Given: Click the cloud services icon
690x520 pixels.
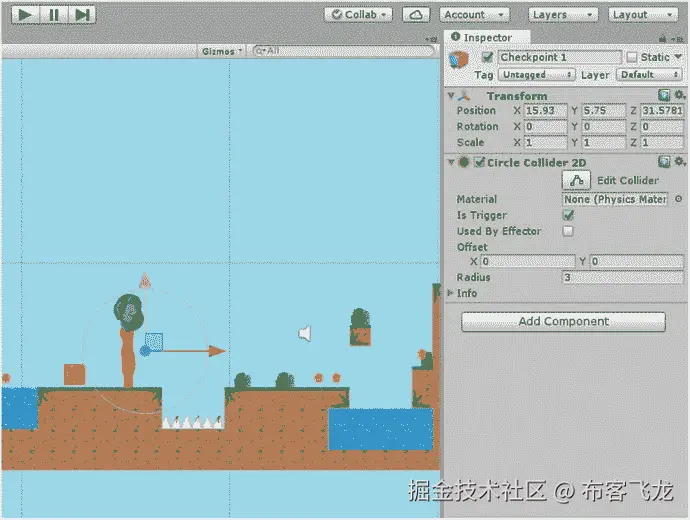Looking at the screenshot, I should tap(416, 15).
